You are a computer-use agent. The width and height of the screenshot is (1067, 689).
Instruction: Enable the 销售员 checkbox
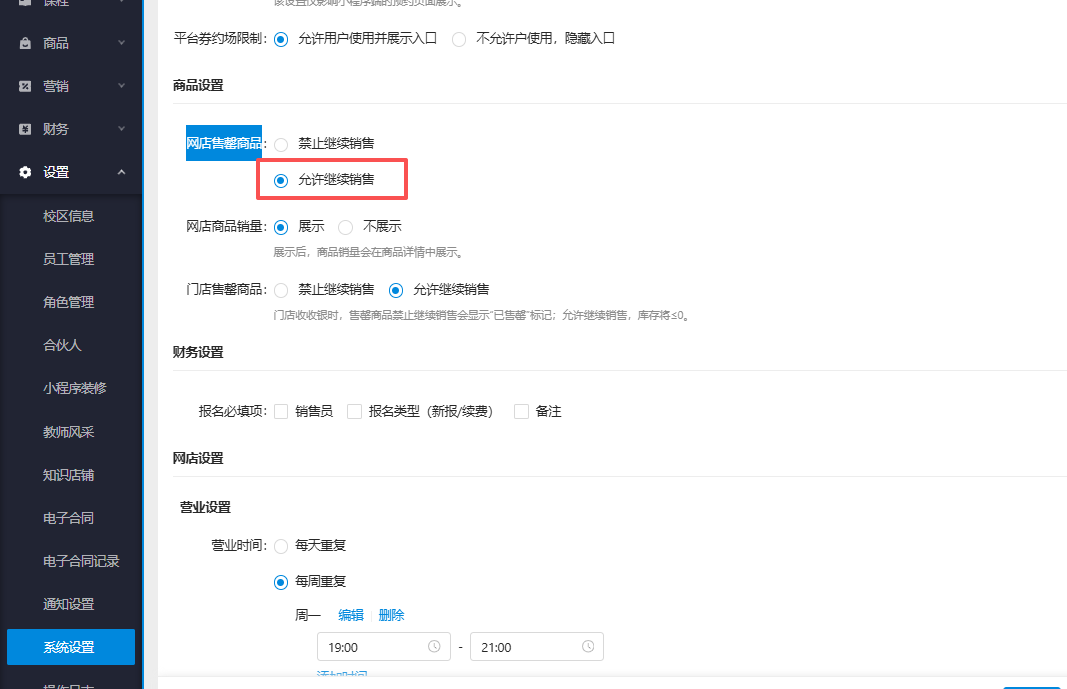click(281, 411)
